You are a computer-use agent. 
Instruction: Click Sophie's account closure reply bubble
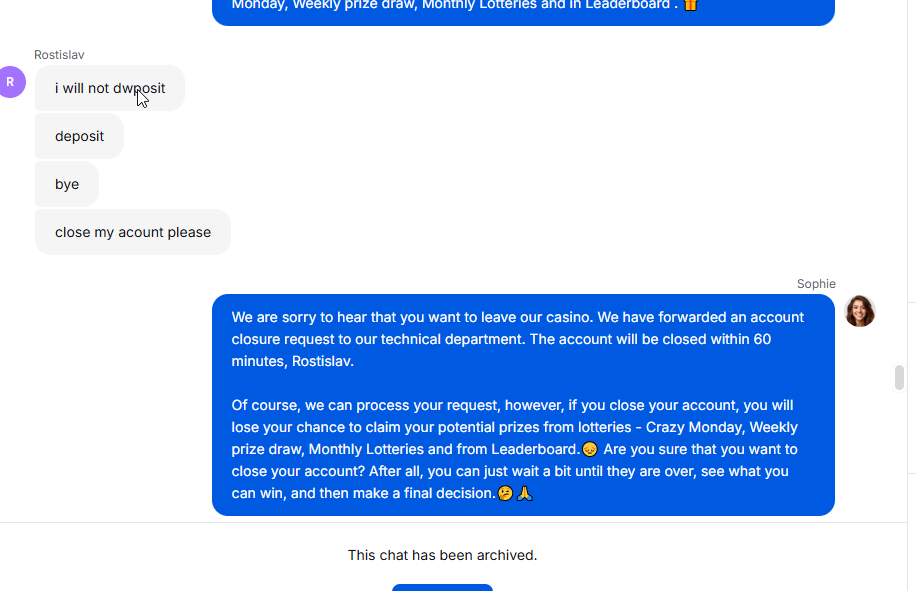tap(523, 405)
